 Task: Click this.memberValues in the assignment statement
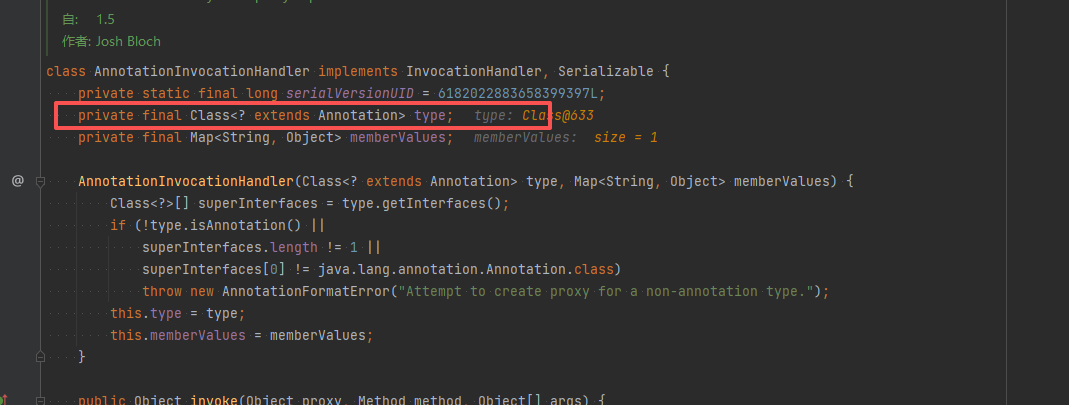[x=178, y=335]
